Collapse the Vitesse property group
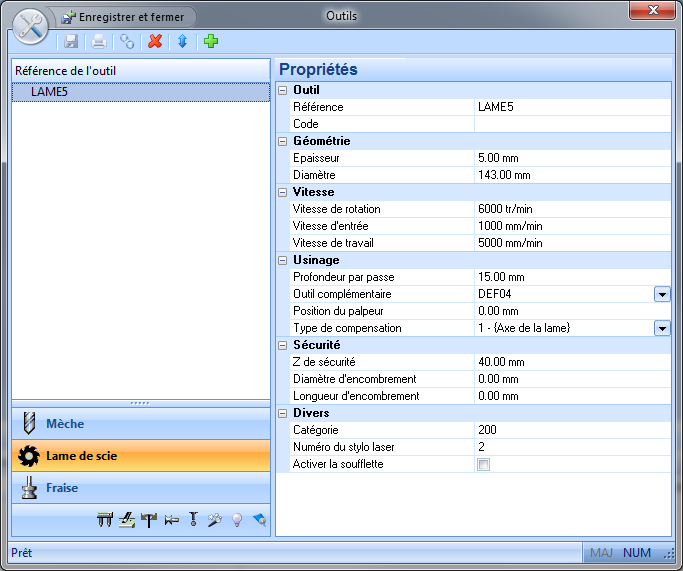The width and height of the screenshot is (683, 571). [x=283, y=192]
